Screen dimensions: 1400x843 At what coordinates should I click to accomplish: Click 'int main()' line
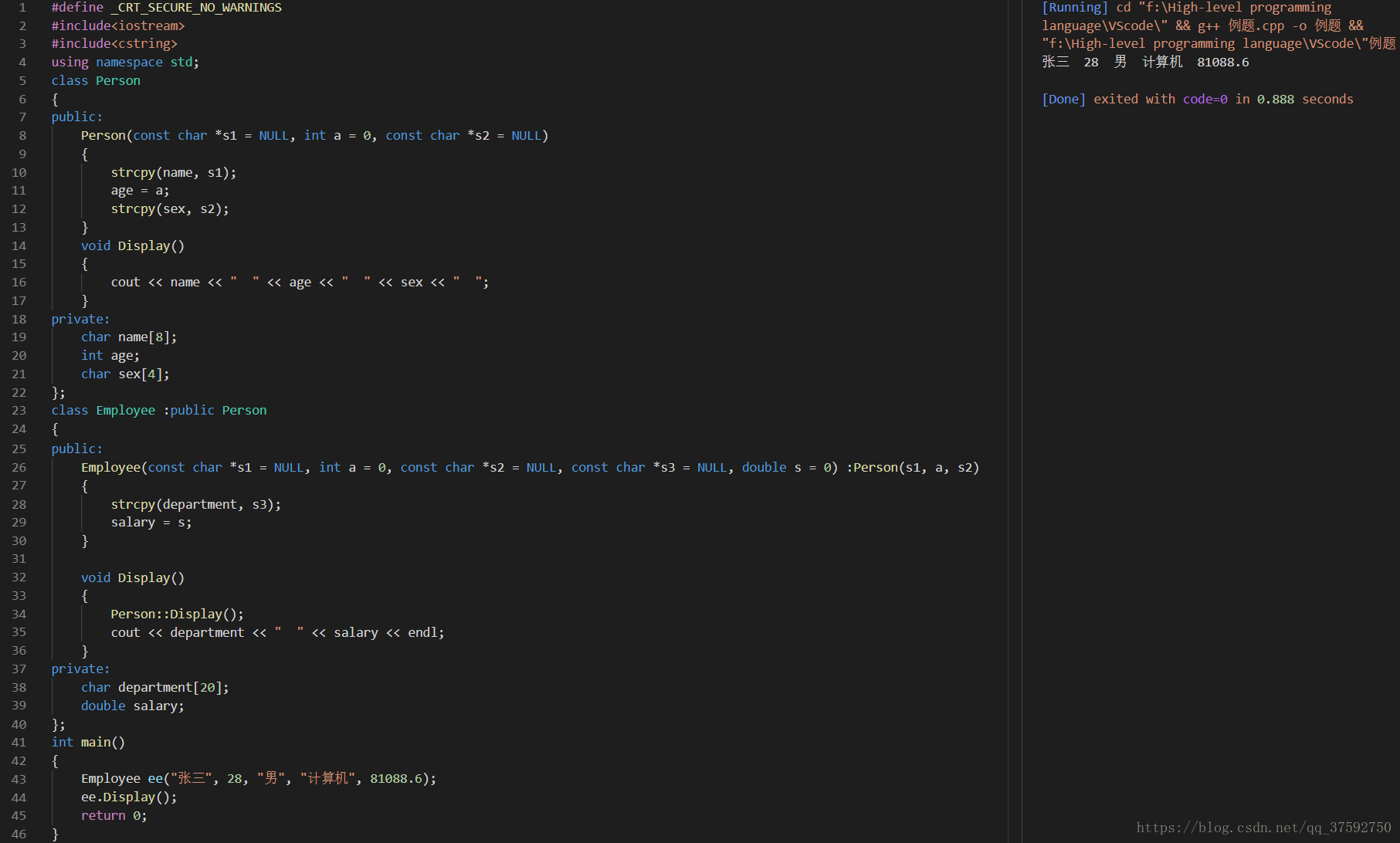88,743
